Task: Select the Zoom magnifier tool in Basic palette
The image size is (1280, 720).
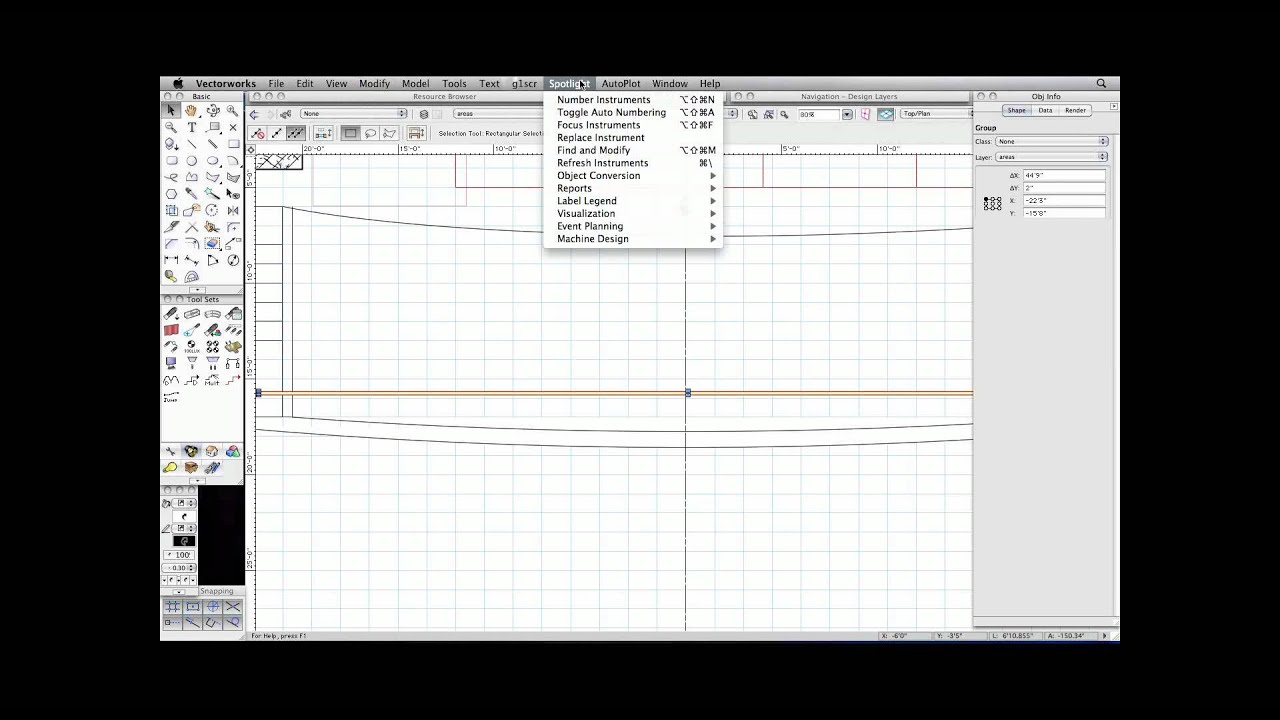Action: click(x=233, y=110)
